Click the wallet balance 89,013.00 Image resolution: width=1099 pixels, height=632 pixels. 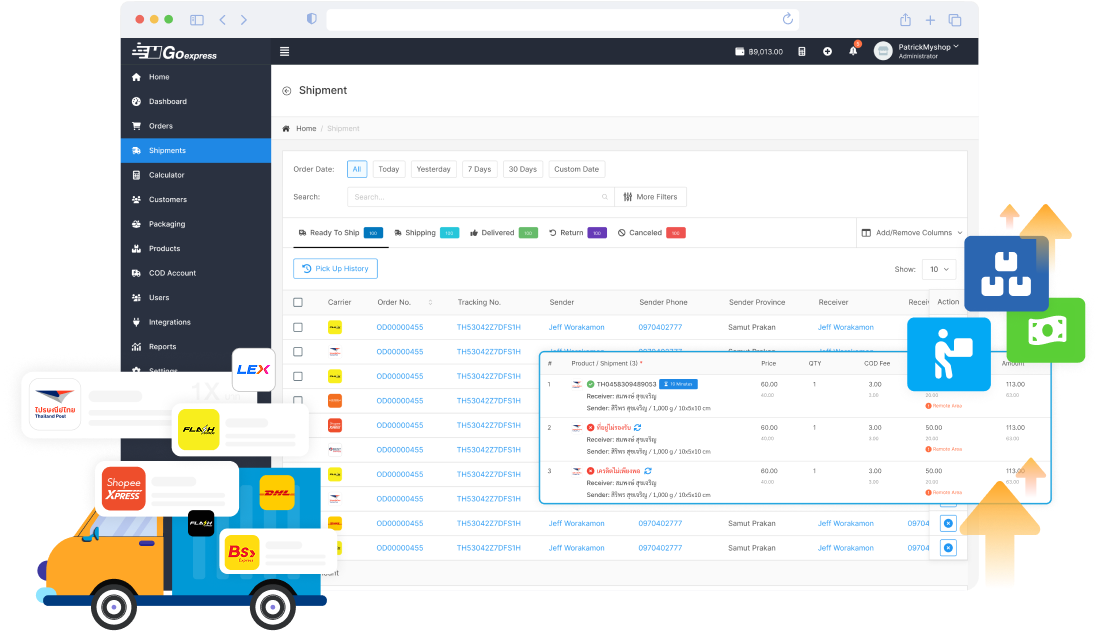(x=758, y=51)
